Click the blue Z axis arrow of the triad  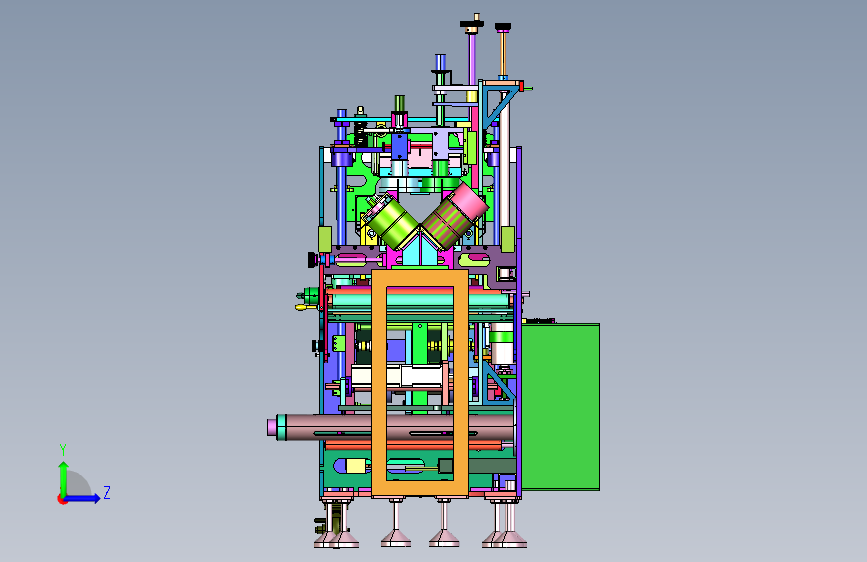(x=83, y=498)
